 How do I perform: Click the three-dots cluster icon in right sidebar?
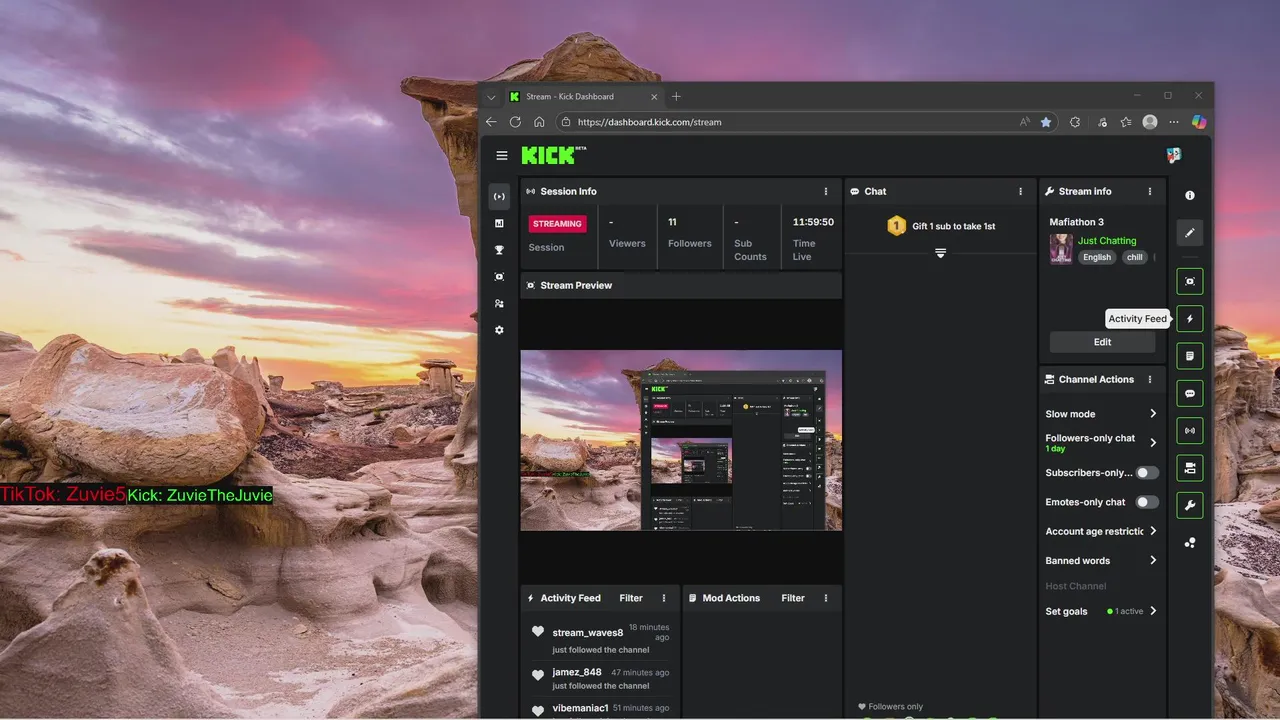[1190, 543]
